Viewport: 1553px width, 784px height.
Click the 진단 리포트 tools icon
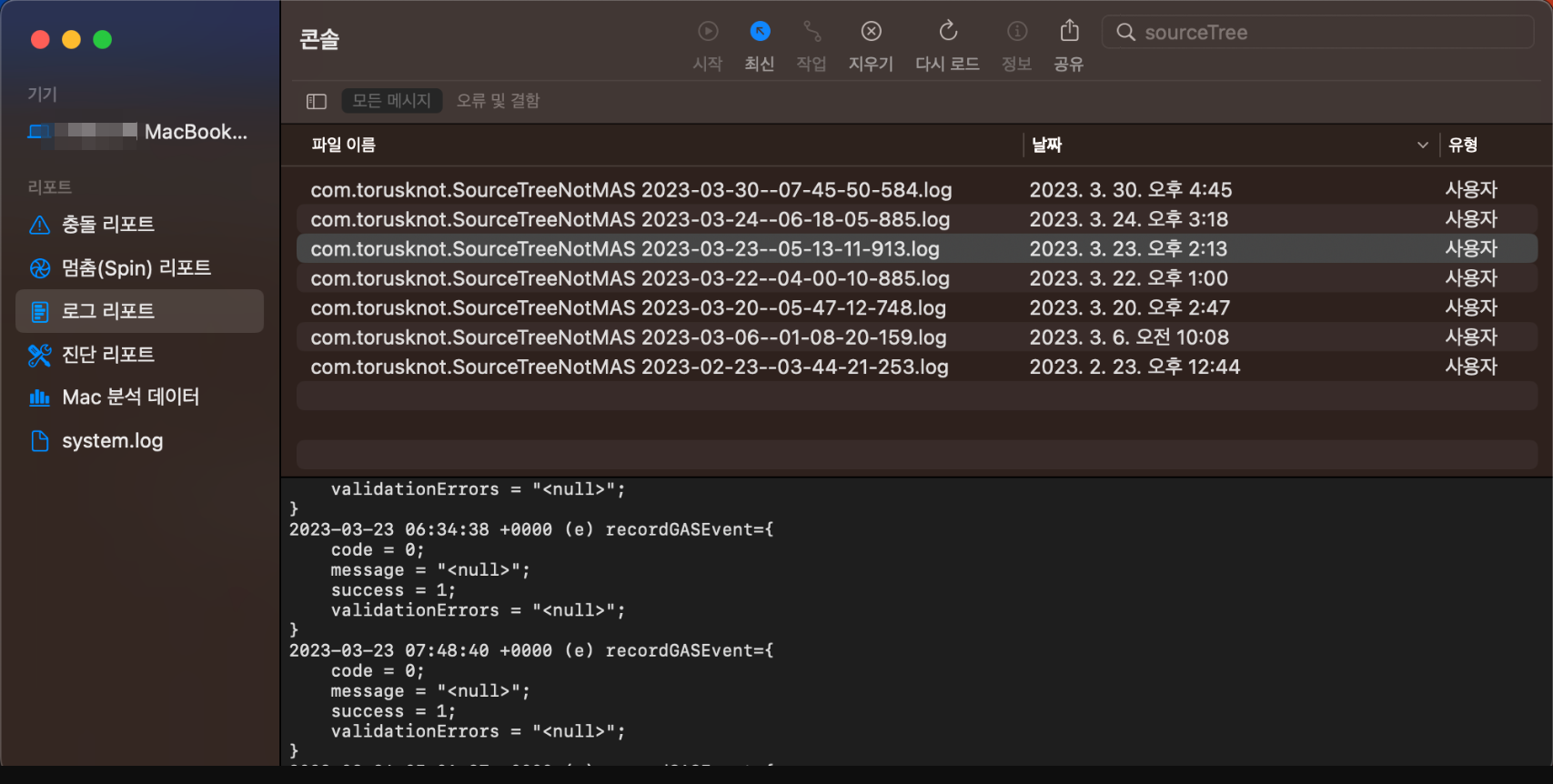point(39,355)
